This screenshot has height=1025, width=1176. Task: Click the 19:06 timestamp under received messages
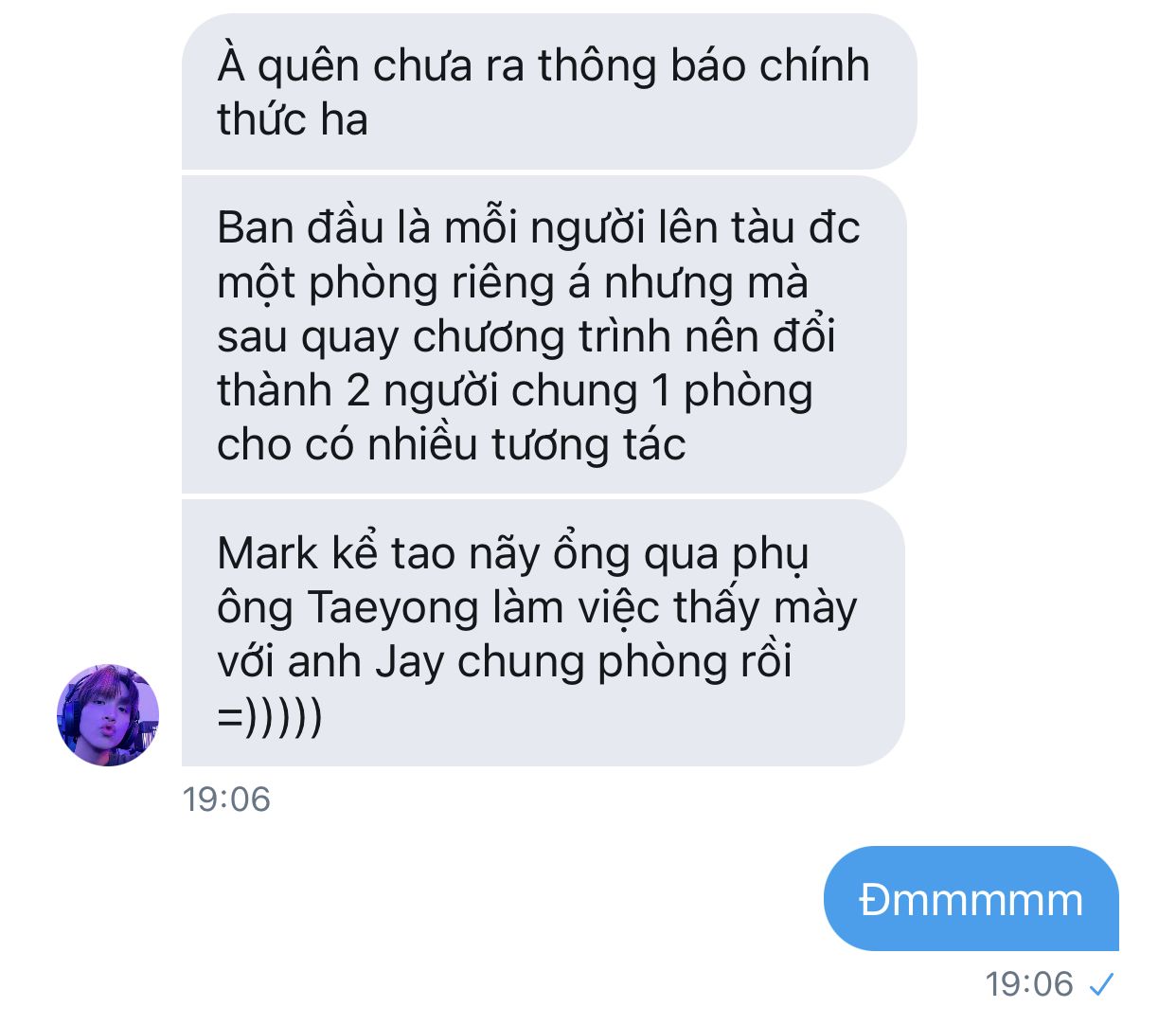226,800
